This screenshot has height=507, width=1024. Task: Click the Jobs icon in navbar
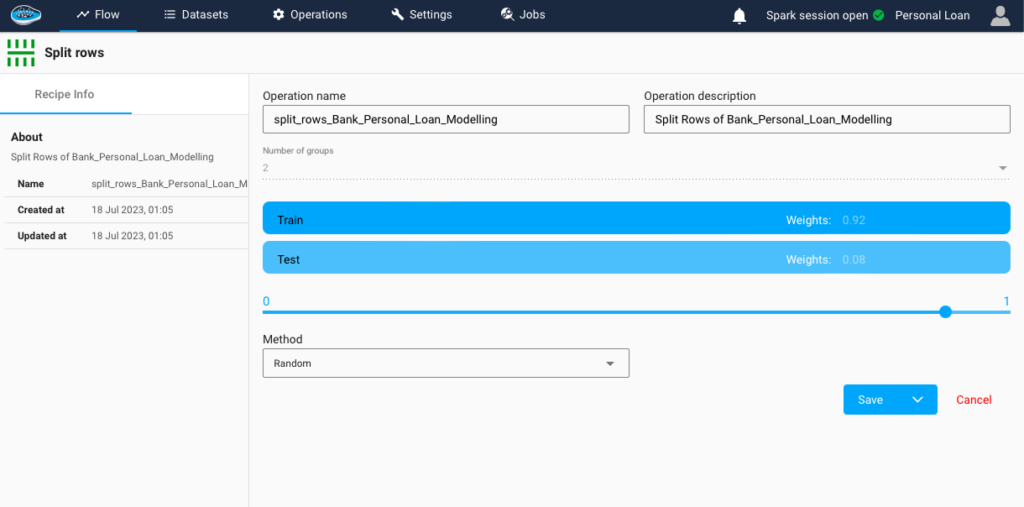(507, 14)
